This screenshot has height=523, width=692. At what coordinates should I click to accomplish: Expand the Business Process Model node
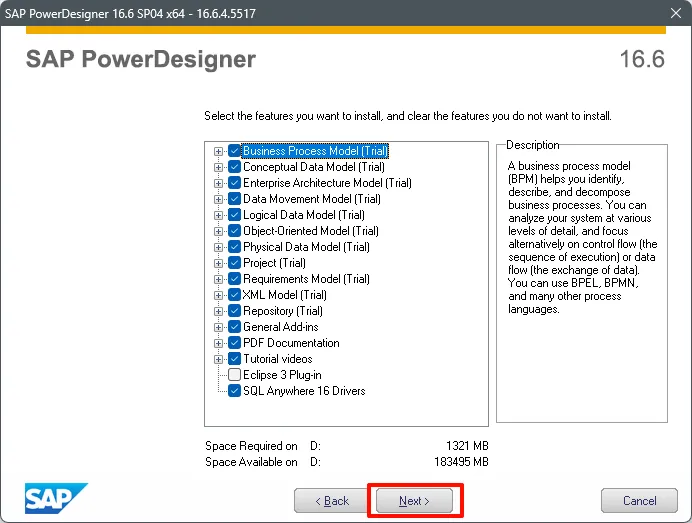(218, 151)
